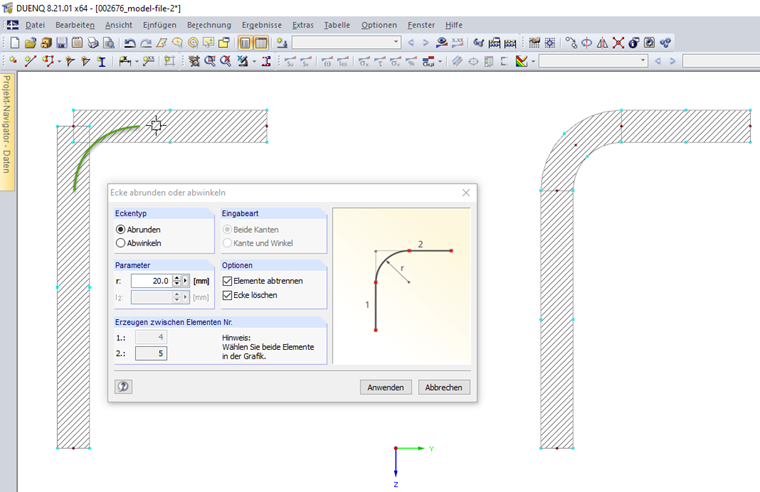Open a file with the folder icon
This screenshot has height=492, width=760.
[30, 43]
